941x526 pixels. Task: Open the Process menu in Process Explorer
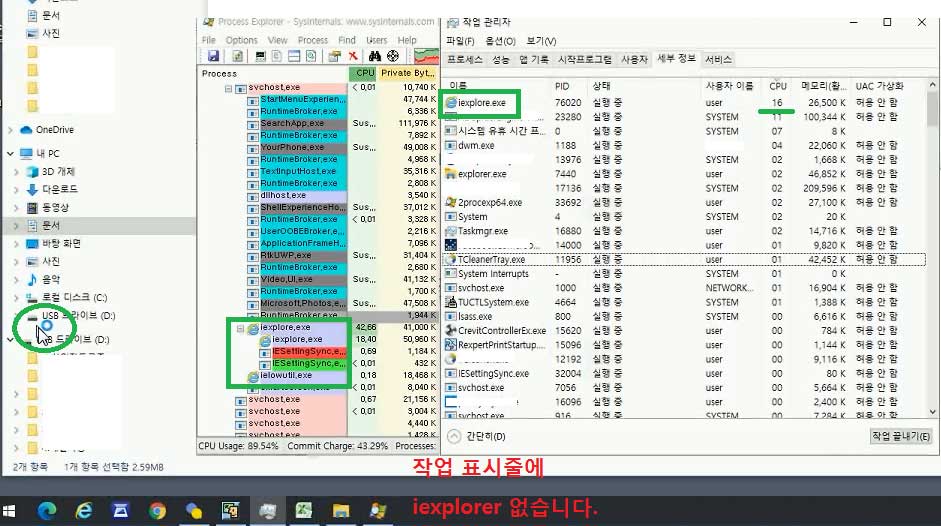[x=313, y=40]
